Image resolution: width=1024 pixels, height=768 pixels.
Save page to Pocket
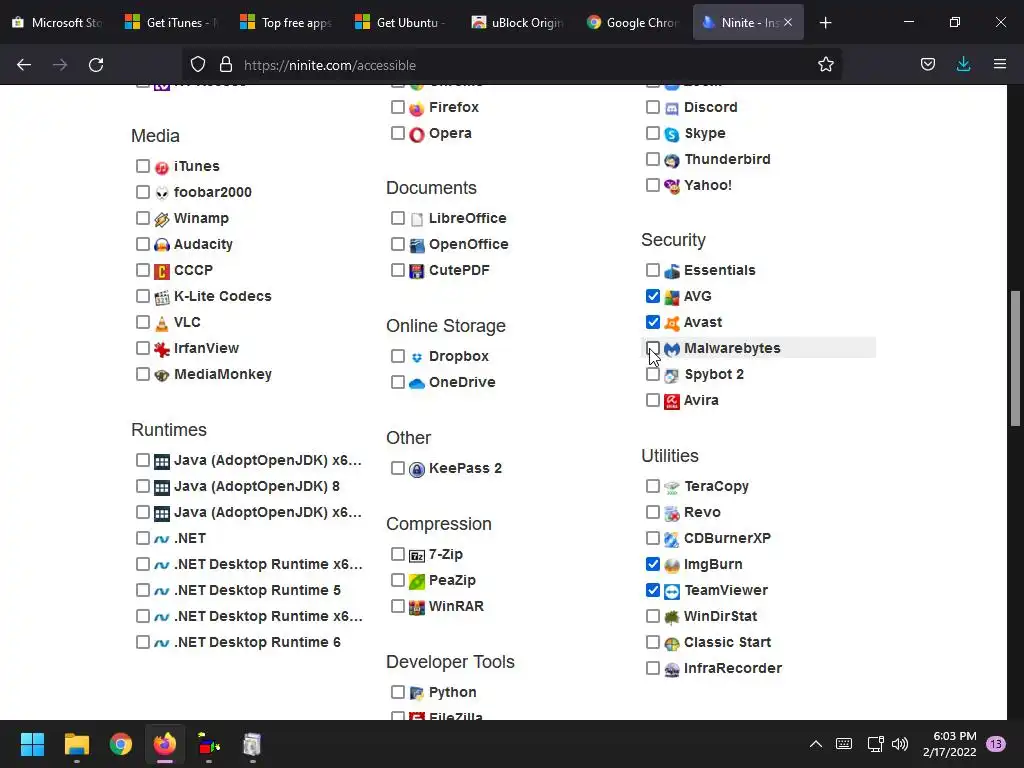927,65
